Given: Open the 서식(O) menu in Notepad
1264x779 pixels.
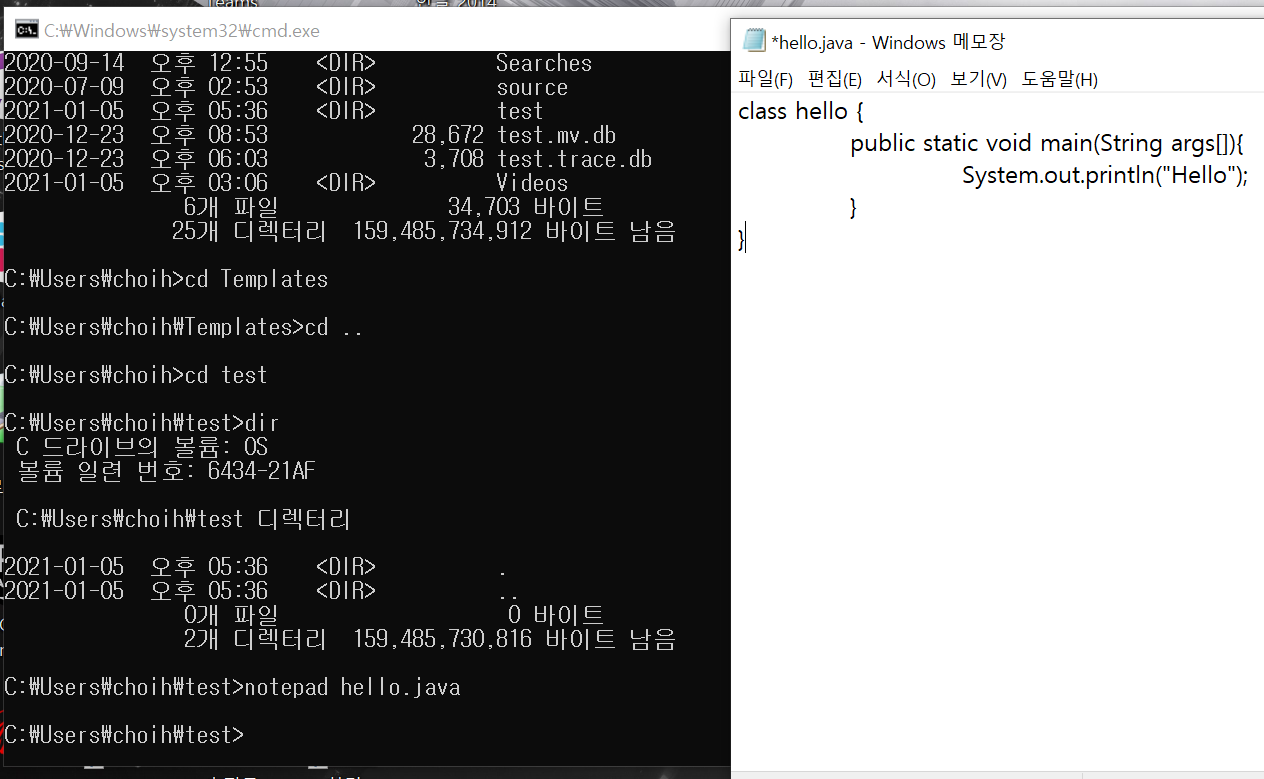Looking at the screenshot, I should coord(906,79).
